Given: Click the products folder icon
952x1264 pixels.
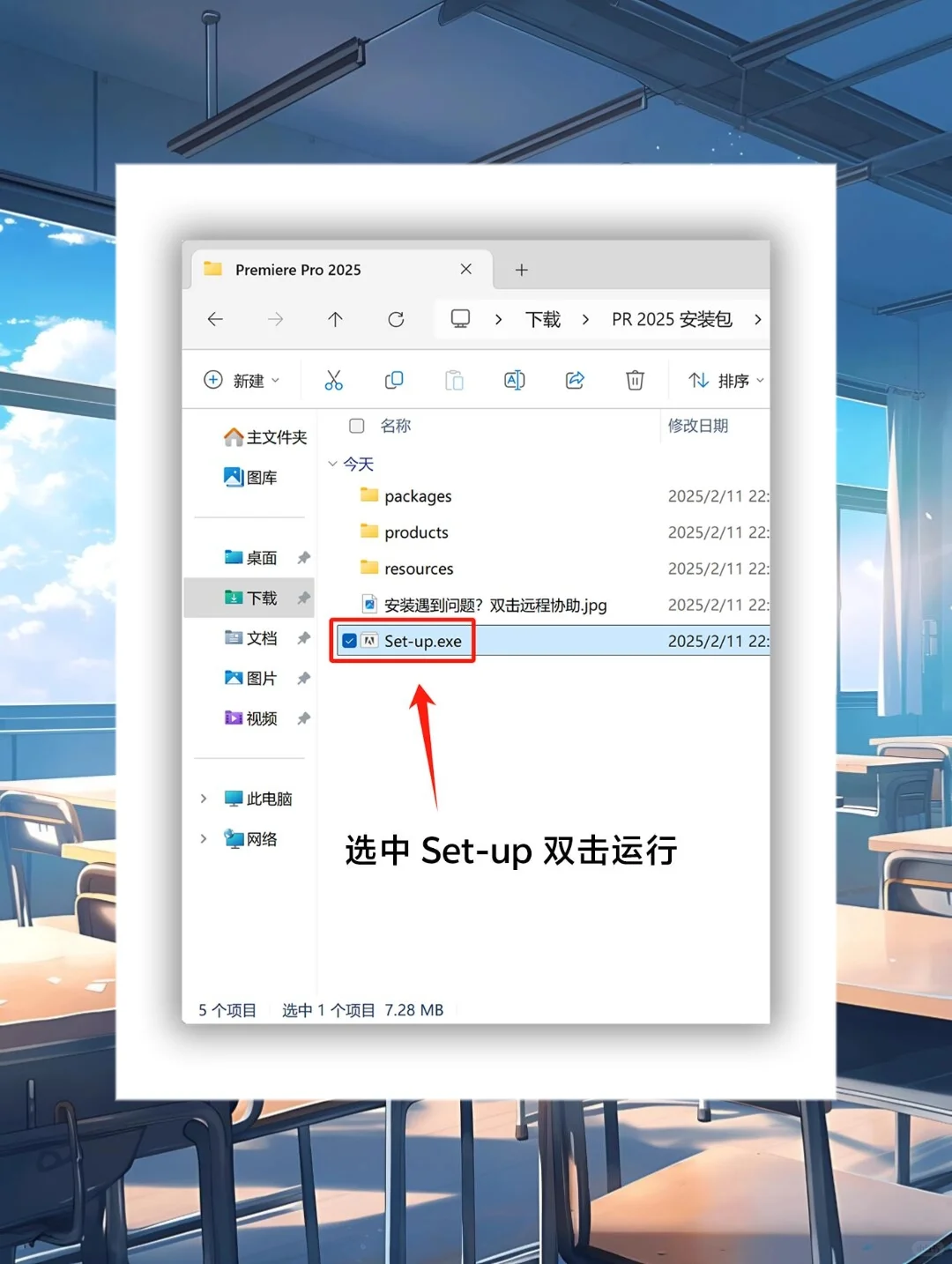Looking at the screenshot, I should [x=369, y=531].
